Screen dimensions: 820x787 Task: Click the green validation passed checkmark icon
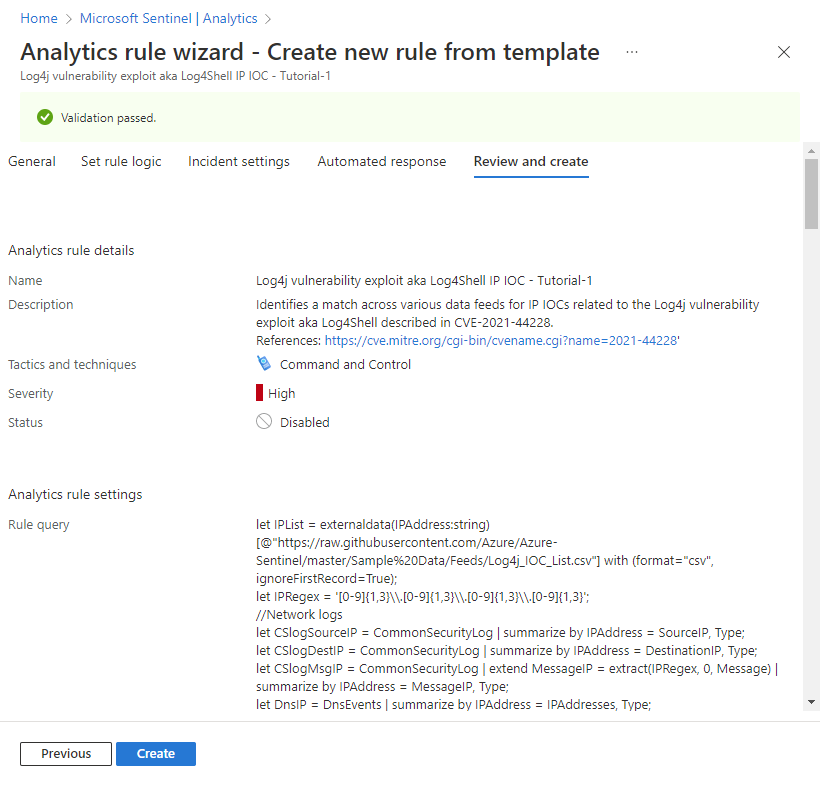coord(45,117)
